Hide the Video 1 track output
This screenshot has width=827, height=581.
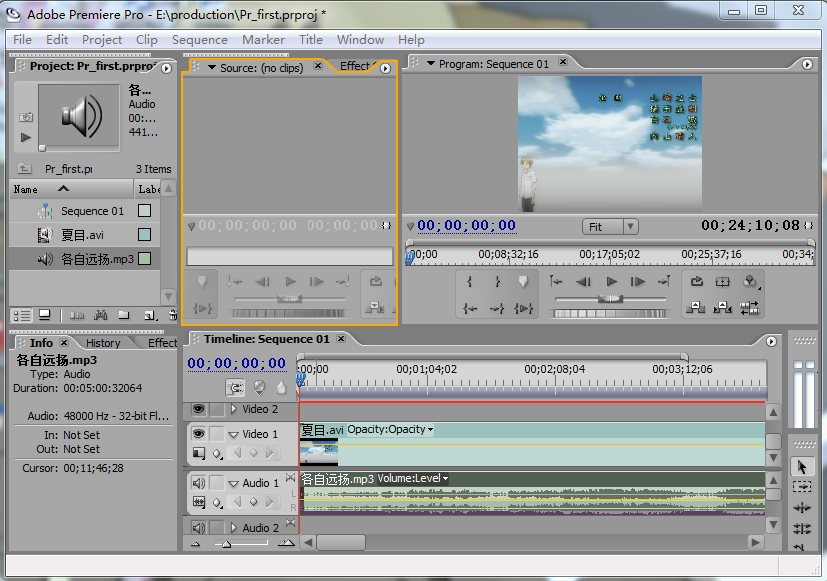click(x=197, y=434)
